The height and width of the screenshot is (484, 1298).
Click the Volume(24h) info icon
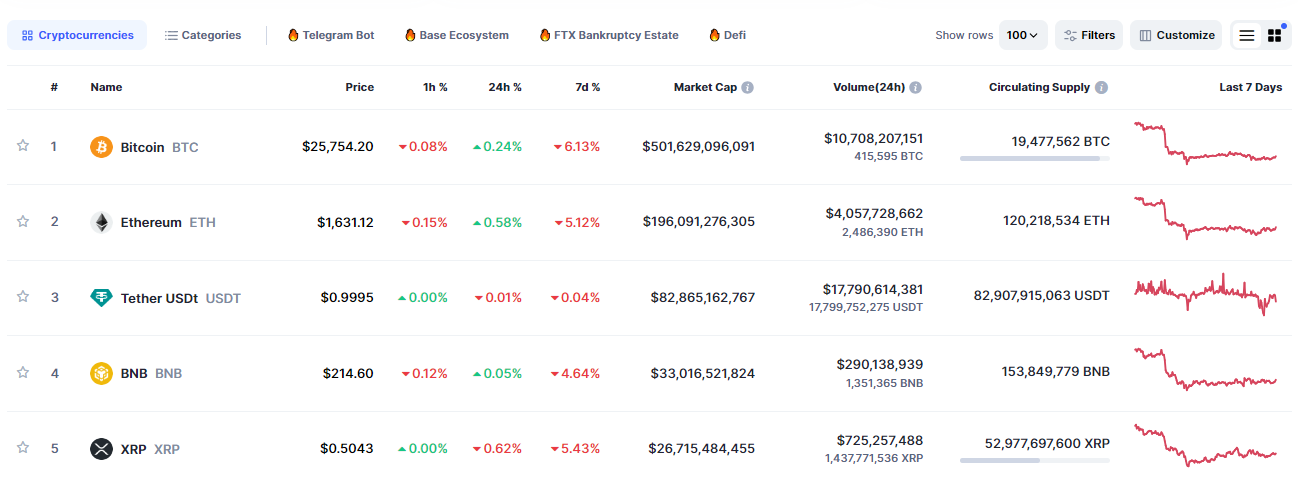916,88
